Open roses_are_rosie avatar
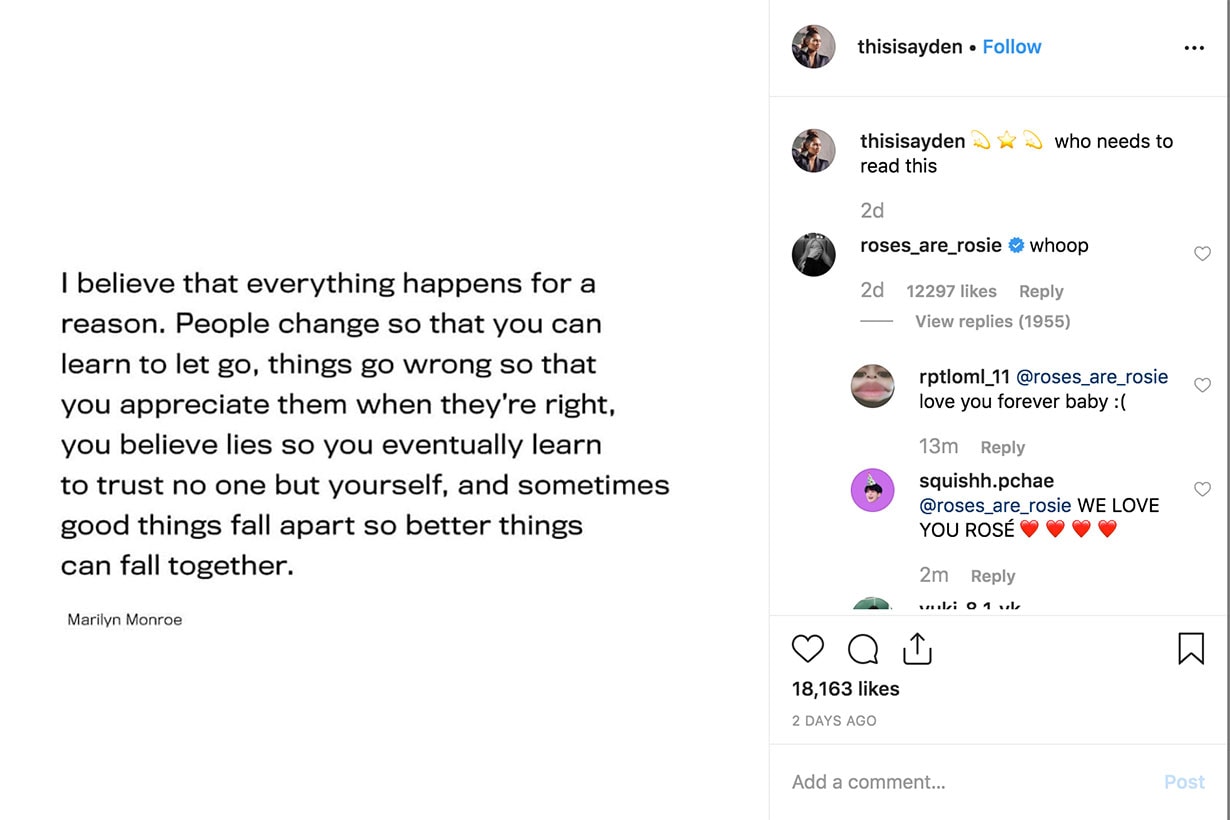Image resolution: width=1230 pixels, height=820 pixels. tap(813, 254)
